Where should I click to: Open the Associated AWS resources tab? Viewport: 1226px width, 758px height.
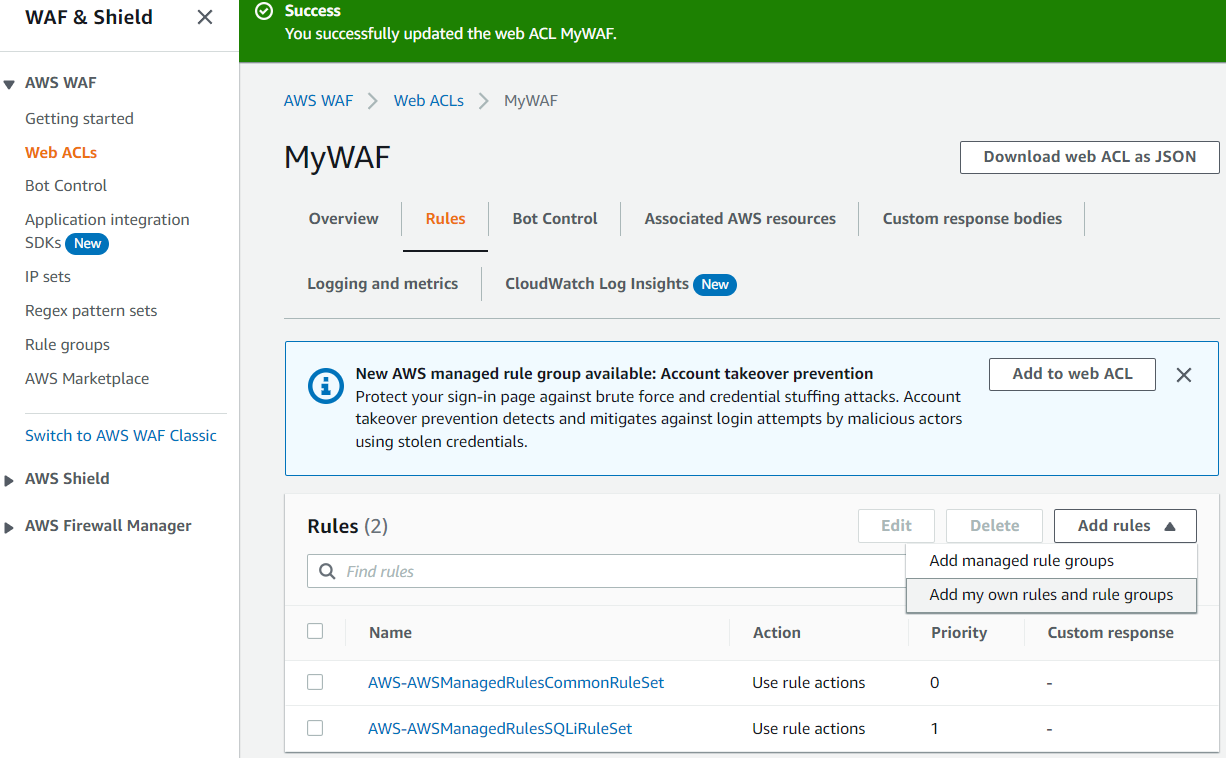point(740,219)
